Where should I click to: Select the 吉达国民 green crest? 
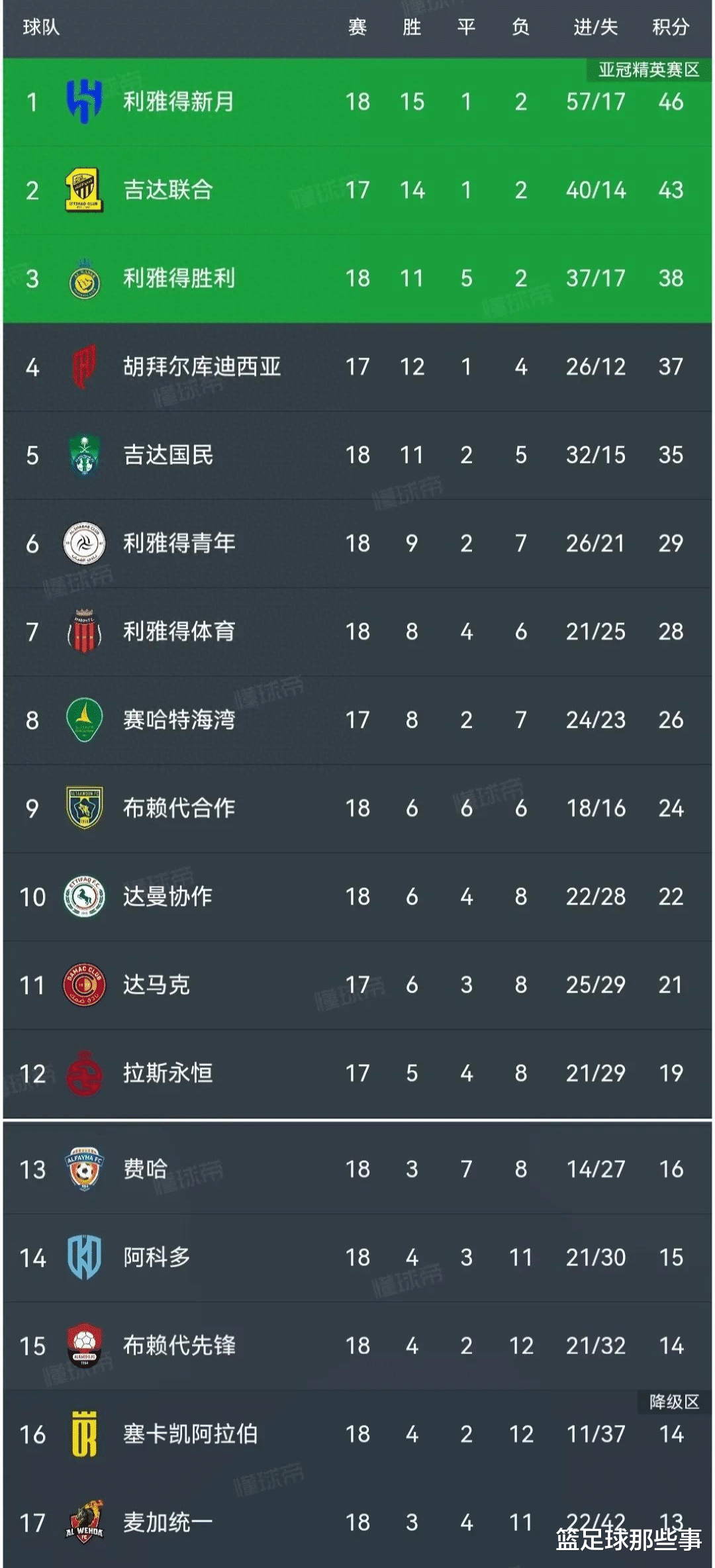point(84,455)
